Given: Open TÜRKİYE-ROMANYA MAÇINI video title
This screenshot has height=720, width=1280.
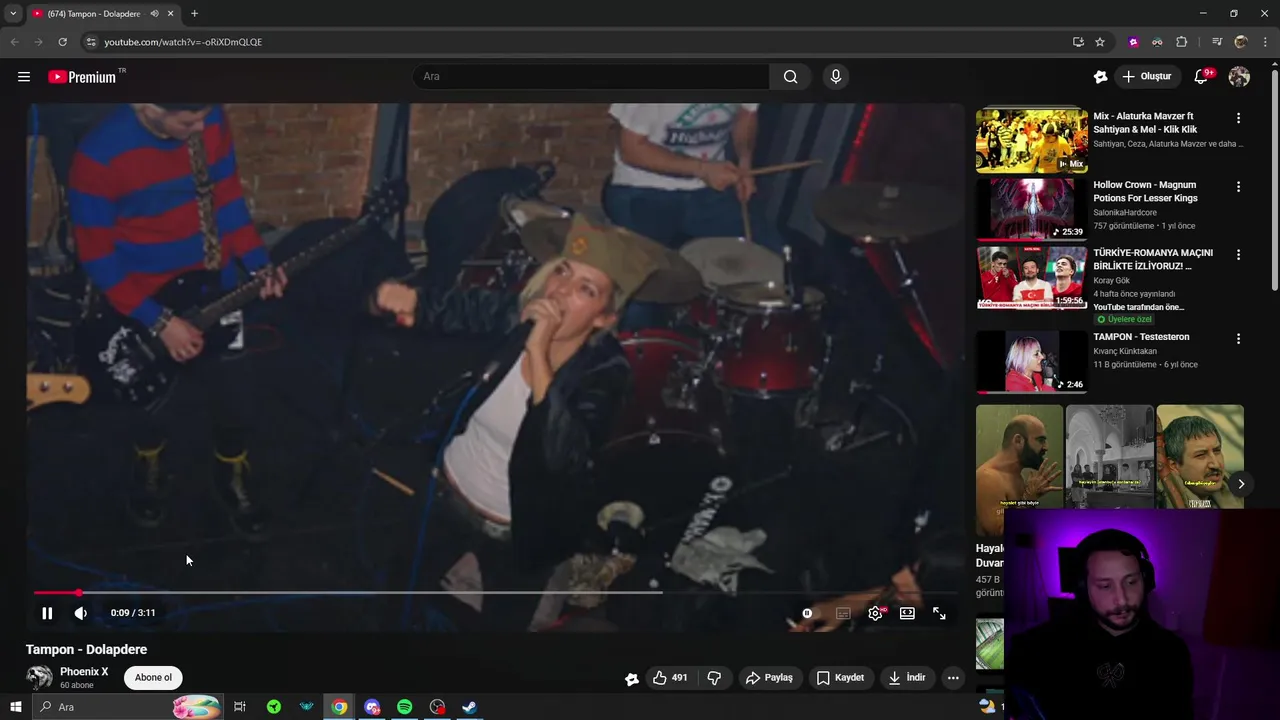Looking at the screenshot, I should [1153, 259].
